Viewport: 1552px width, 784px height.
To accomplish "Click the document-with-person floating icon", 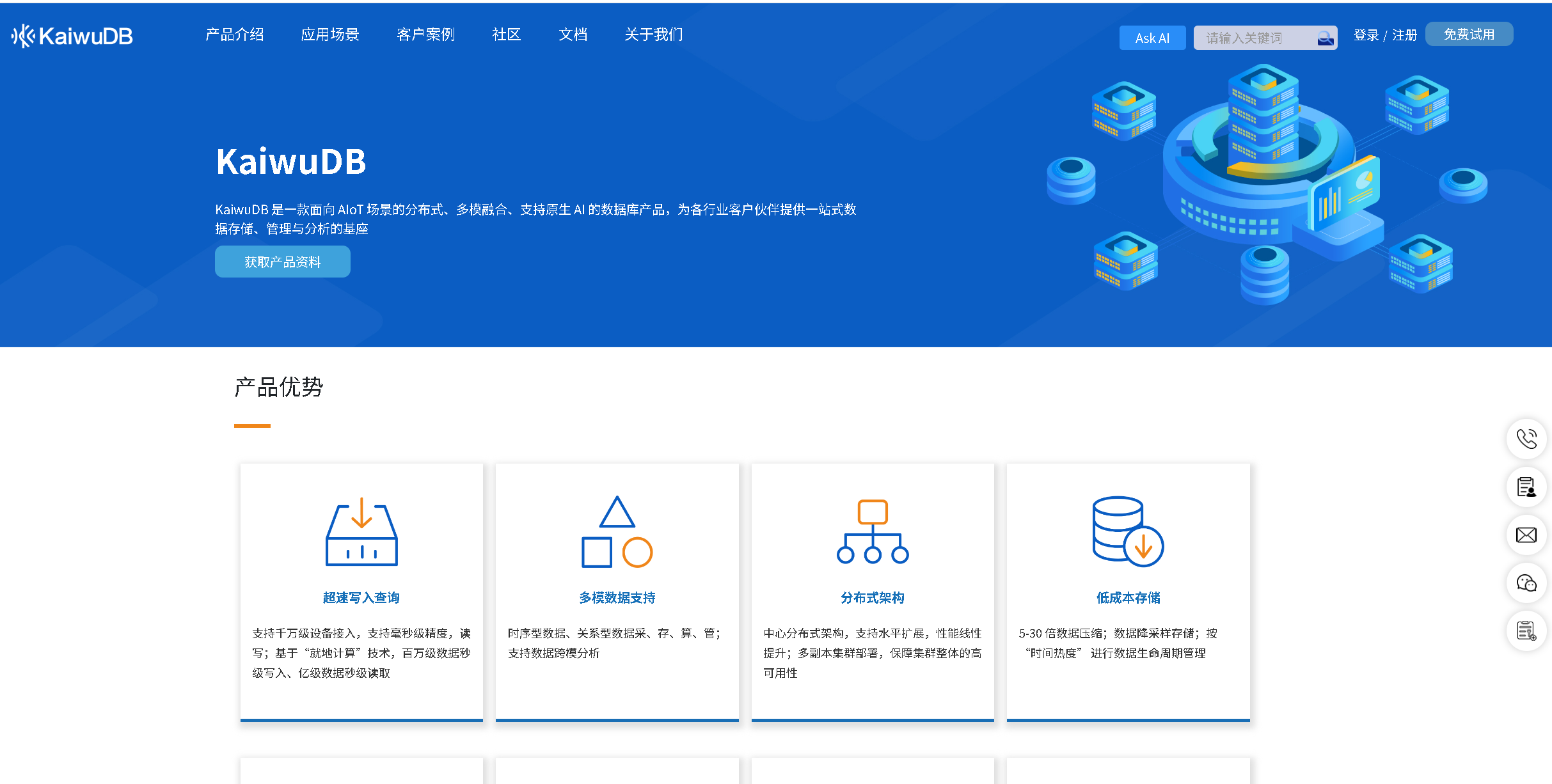I will [1526, 487].
